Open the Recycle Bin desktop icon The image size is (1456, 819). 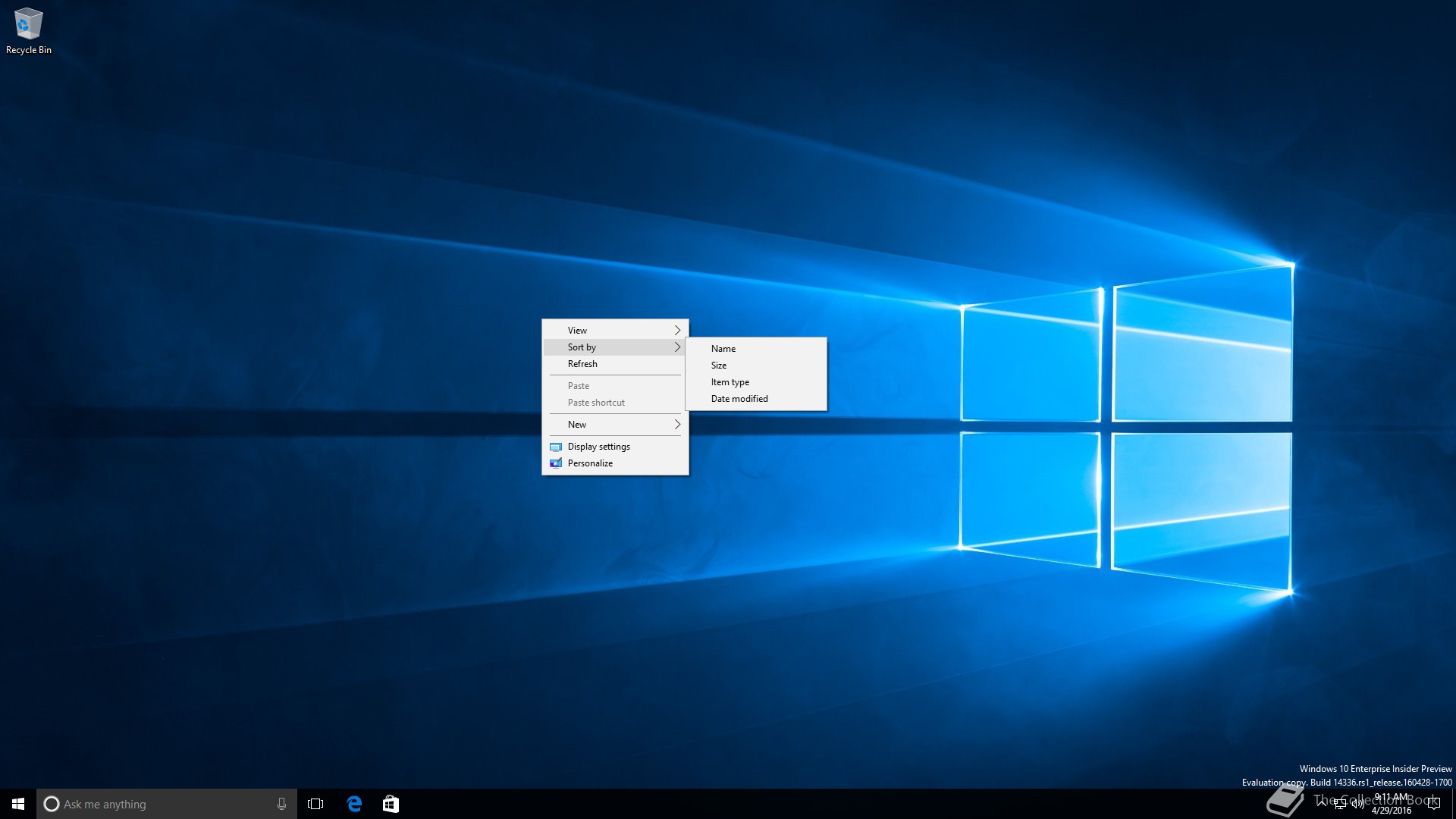[29, 31]
